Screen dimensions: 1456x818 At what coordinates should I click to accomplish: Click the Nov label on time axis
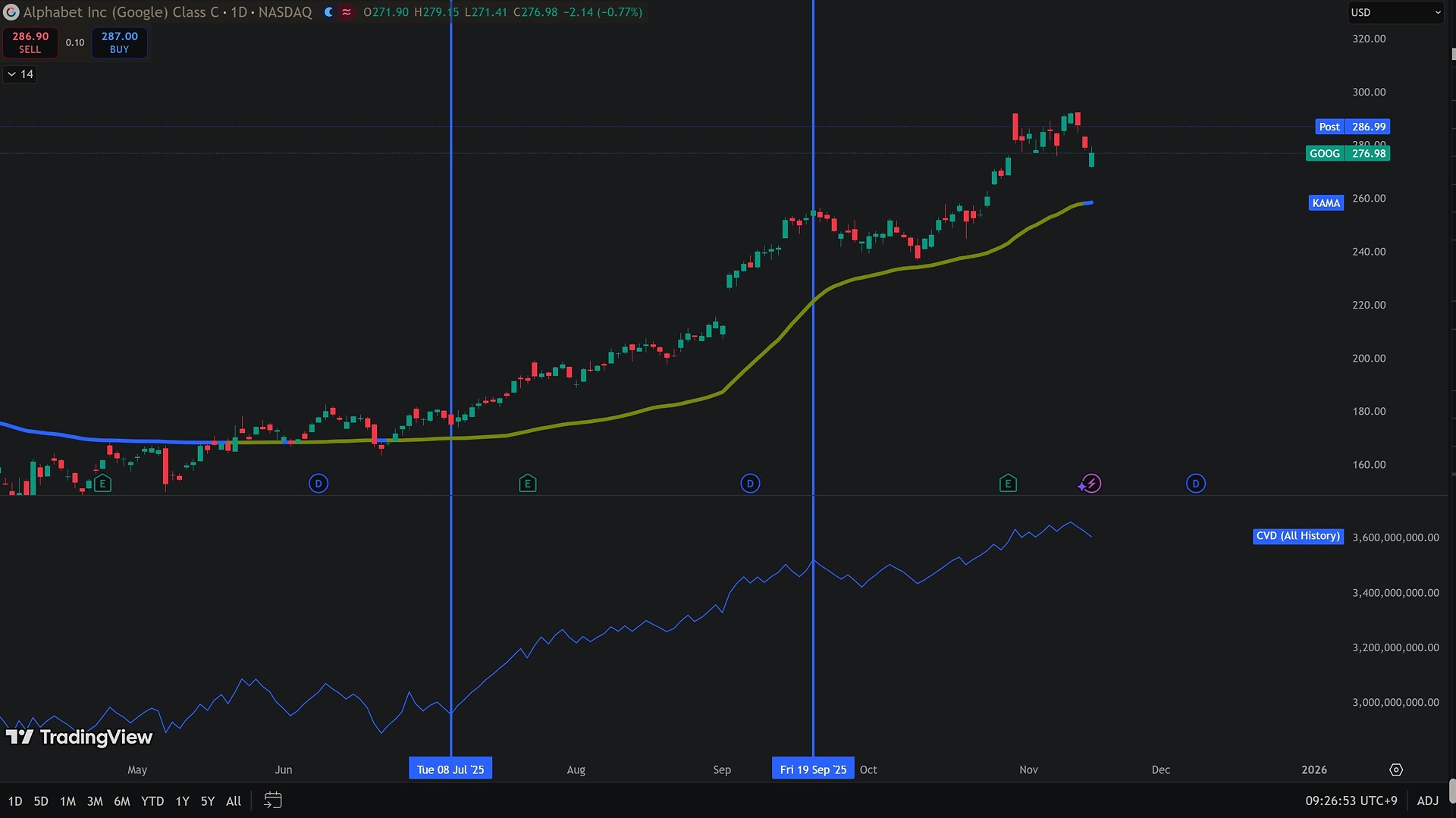click(1028, 769)
